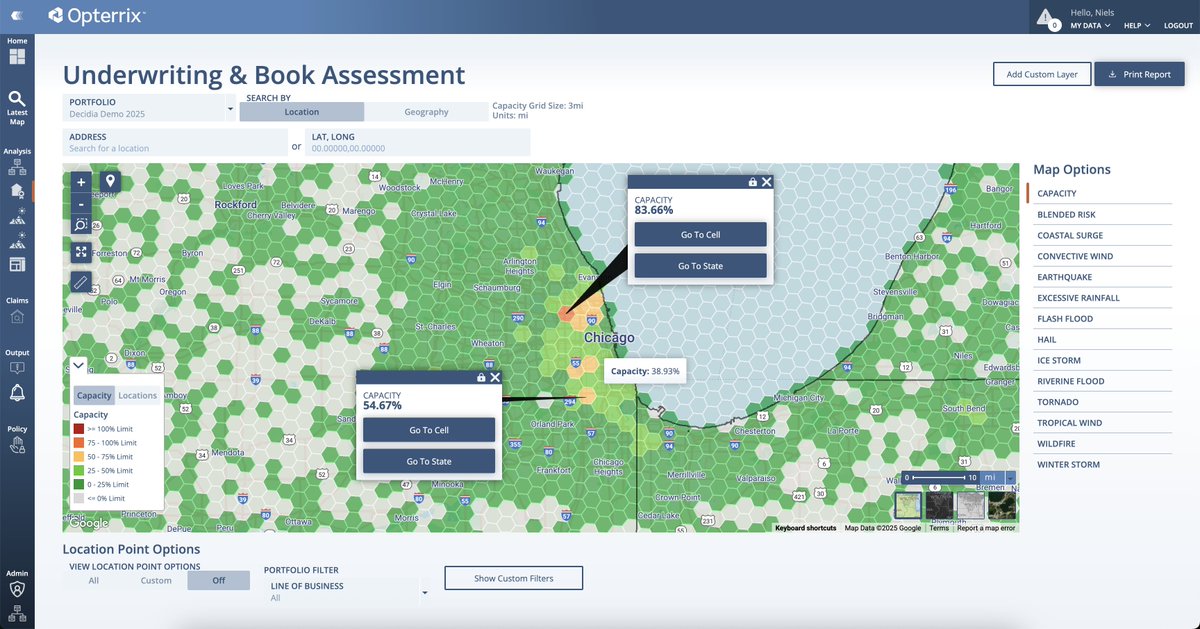The width and height of the screenshot is (1200, 629).
Task: Activate the zoom-to-box magnifier map tool
Action: pyautogui.click(x=82, y=225)
